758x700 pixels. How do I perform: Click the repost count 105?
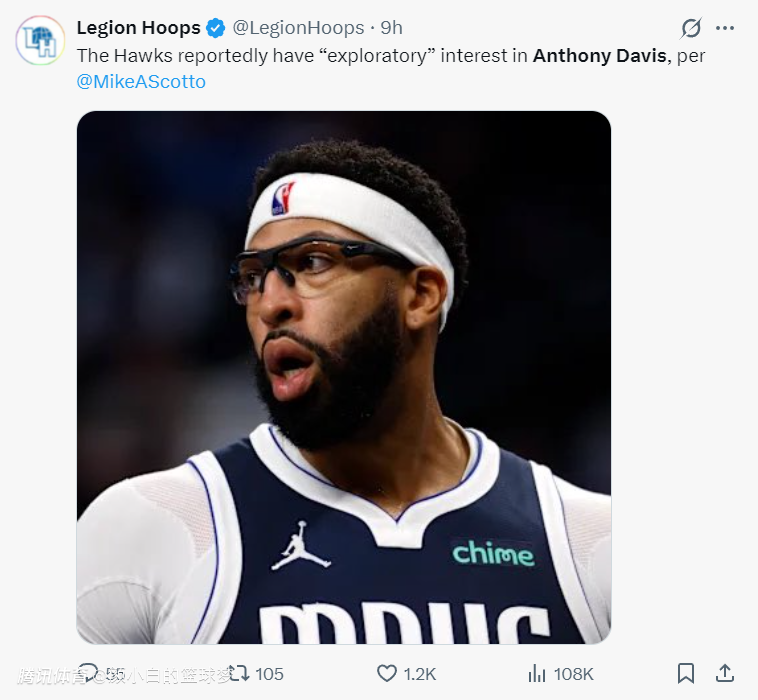click(x=269, y=674)
